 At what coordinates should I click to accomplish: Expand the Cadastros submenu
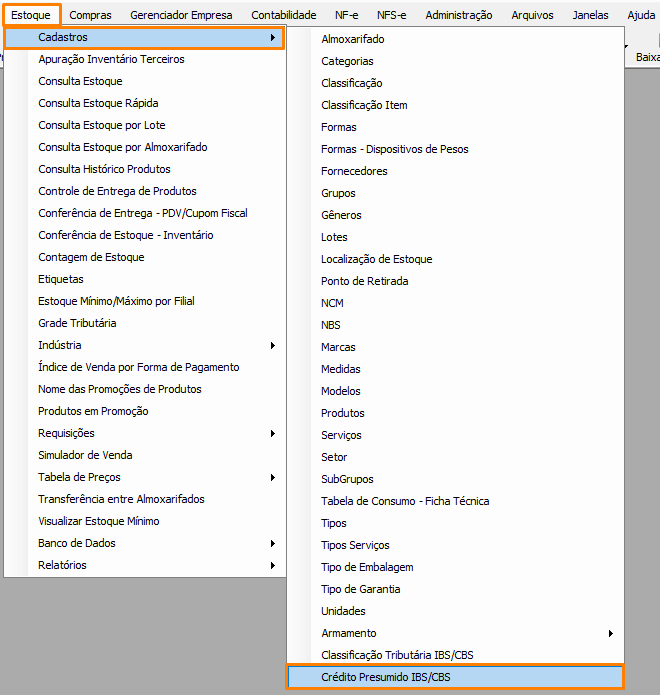point(144,37)
